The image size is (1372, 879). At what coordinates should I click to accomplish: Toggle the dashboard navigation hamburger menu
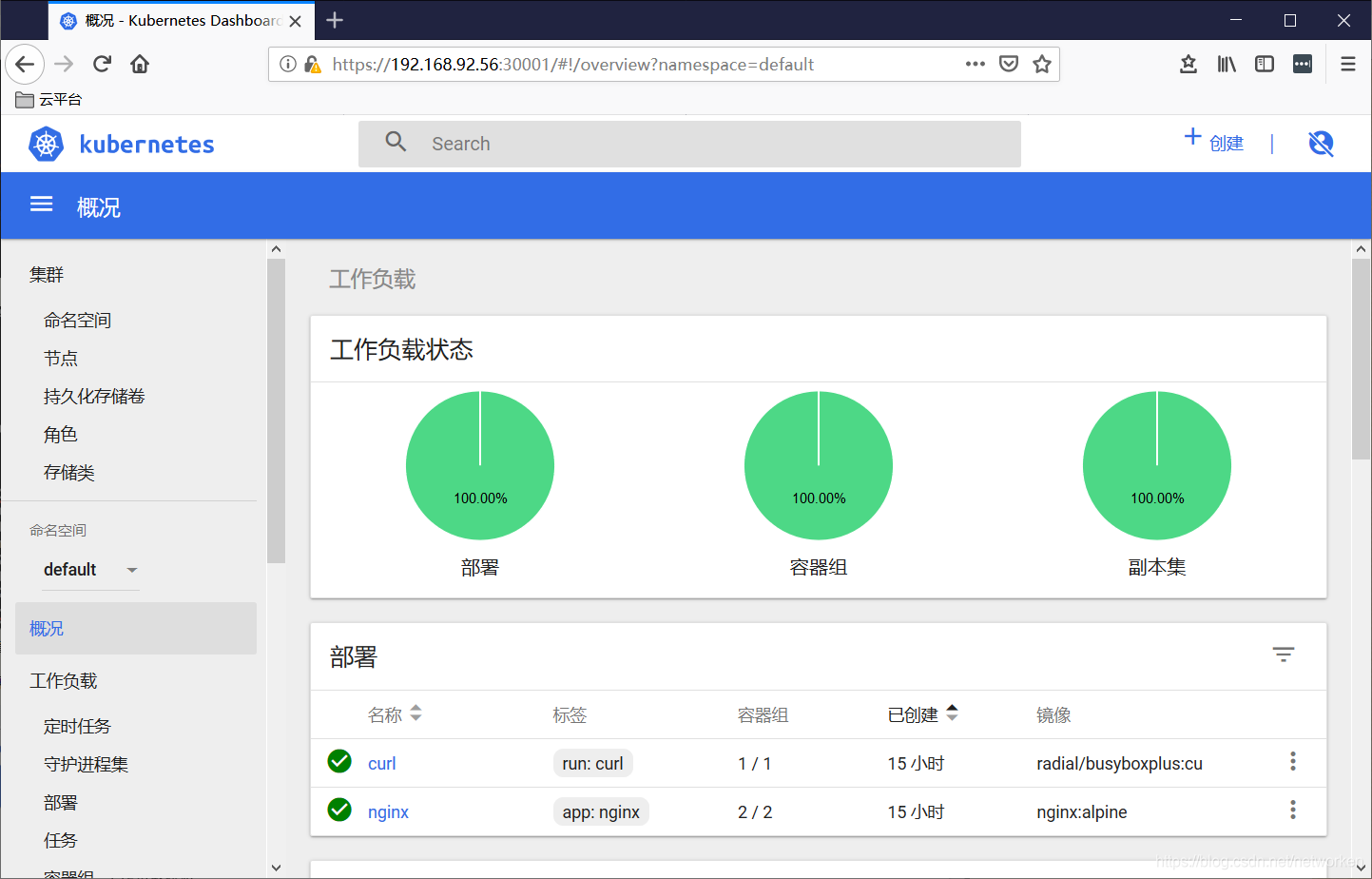(x=41, y=205)
